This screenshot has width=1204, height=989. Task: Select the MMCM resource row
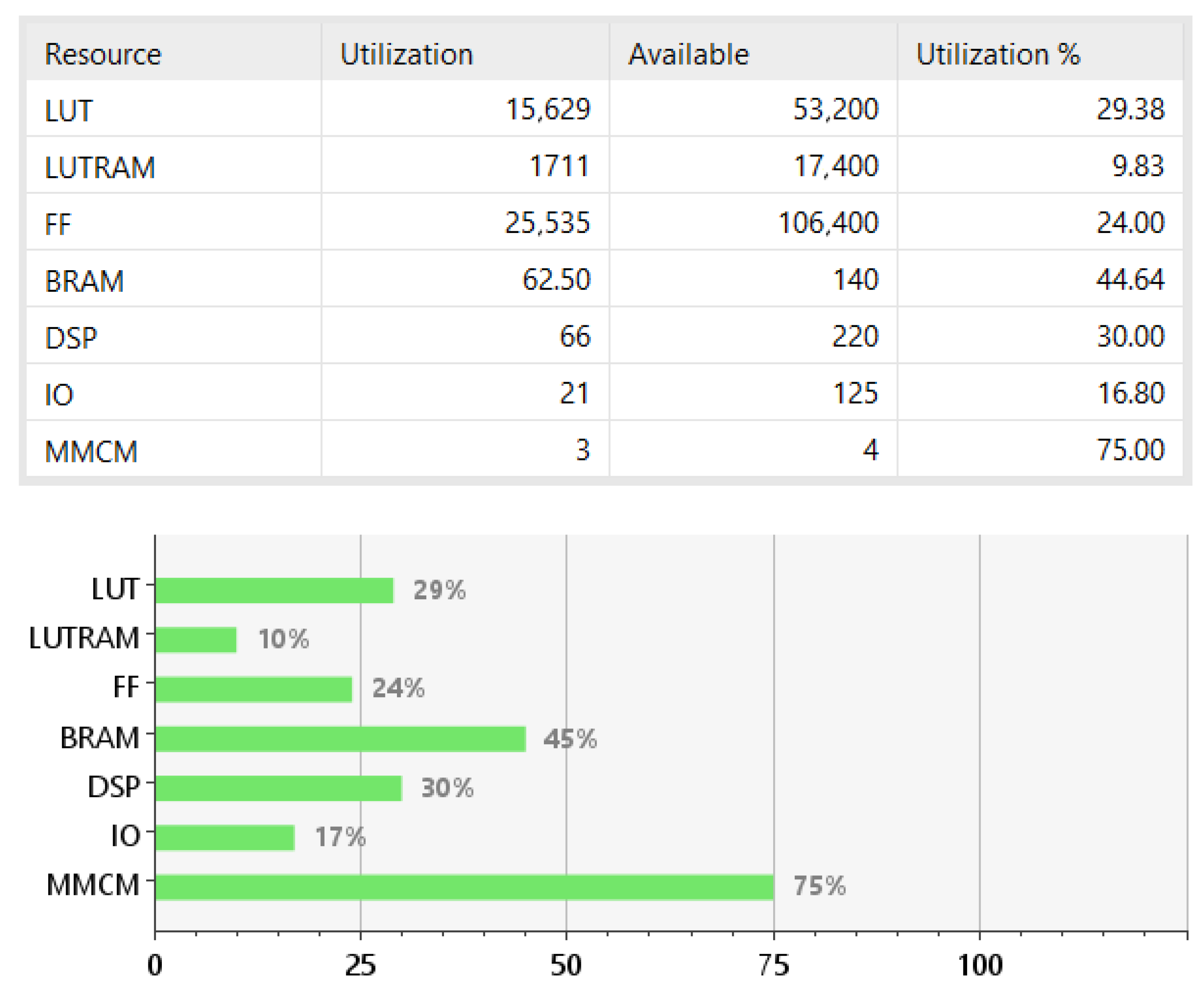click(x=91, y=451)
